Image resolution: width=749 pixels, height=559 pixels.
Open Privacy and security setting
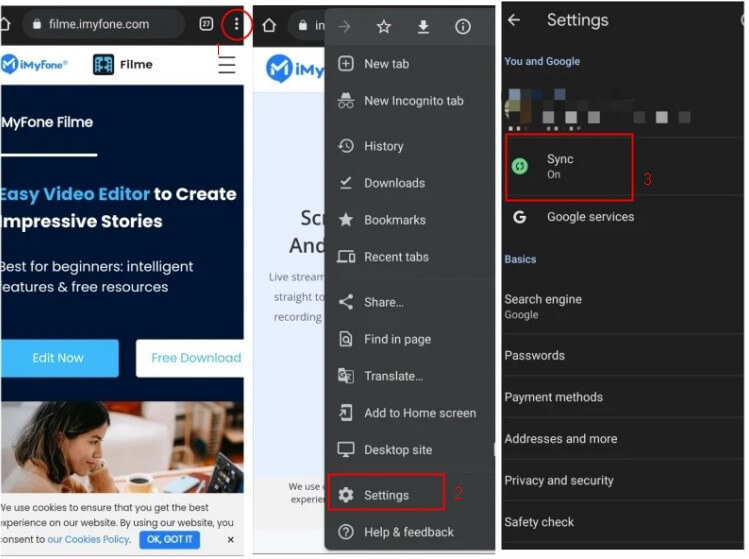coord(623,480)
